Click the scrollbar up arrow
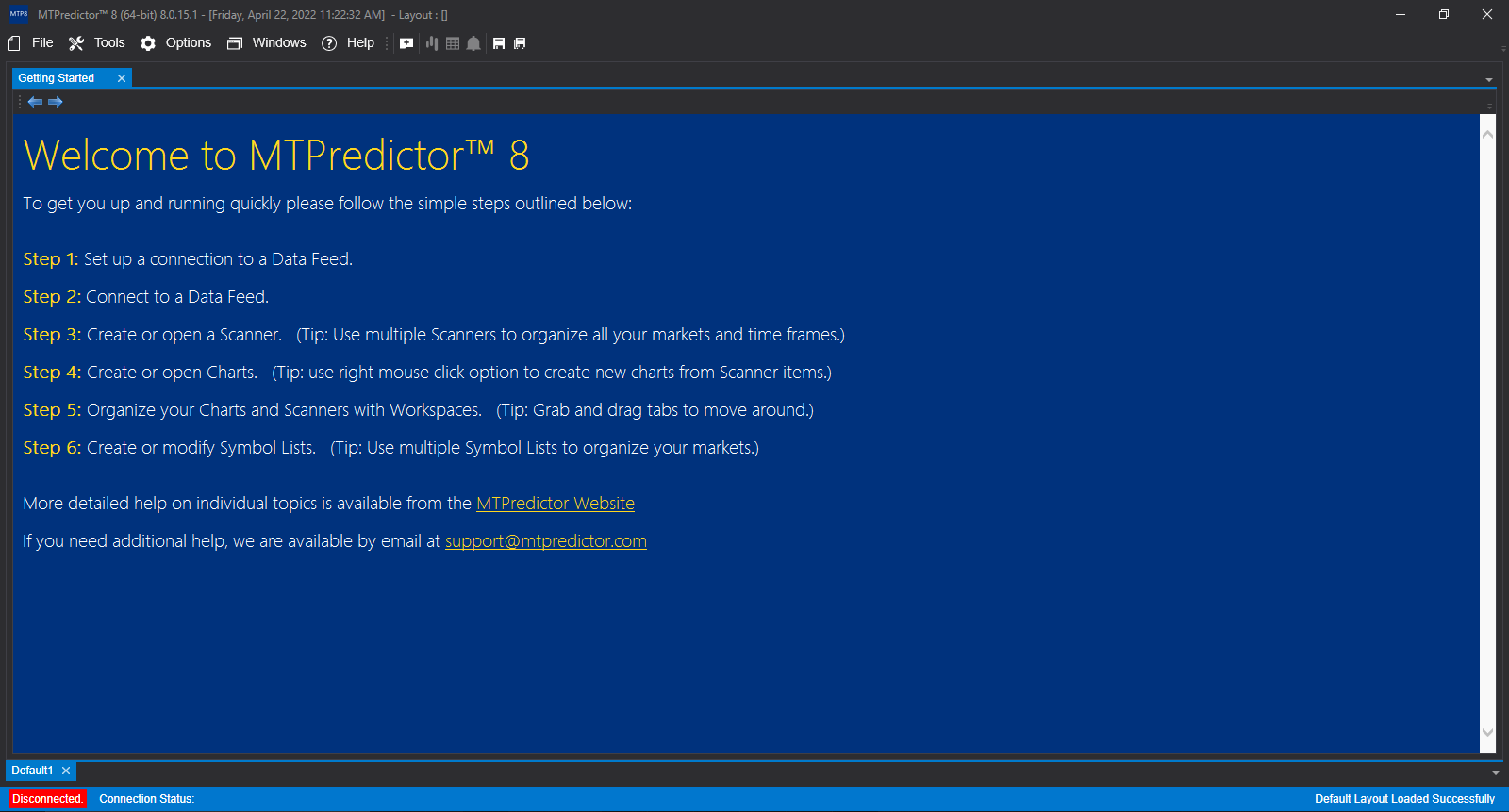Viewport: 1509px width, 812px height. click(x=1488, y=134)
